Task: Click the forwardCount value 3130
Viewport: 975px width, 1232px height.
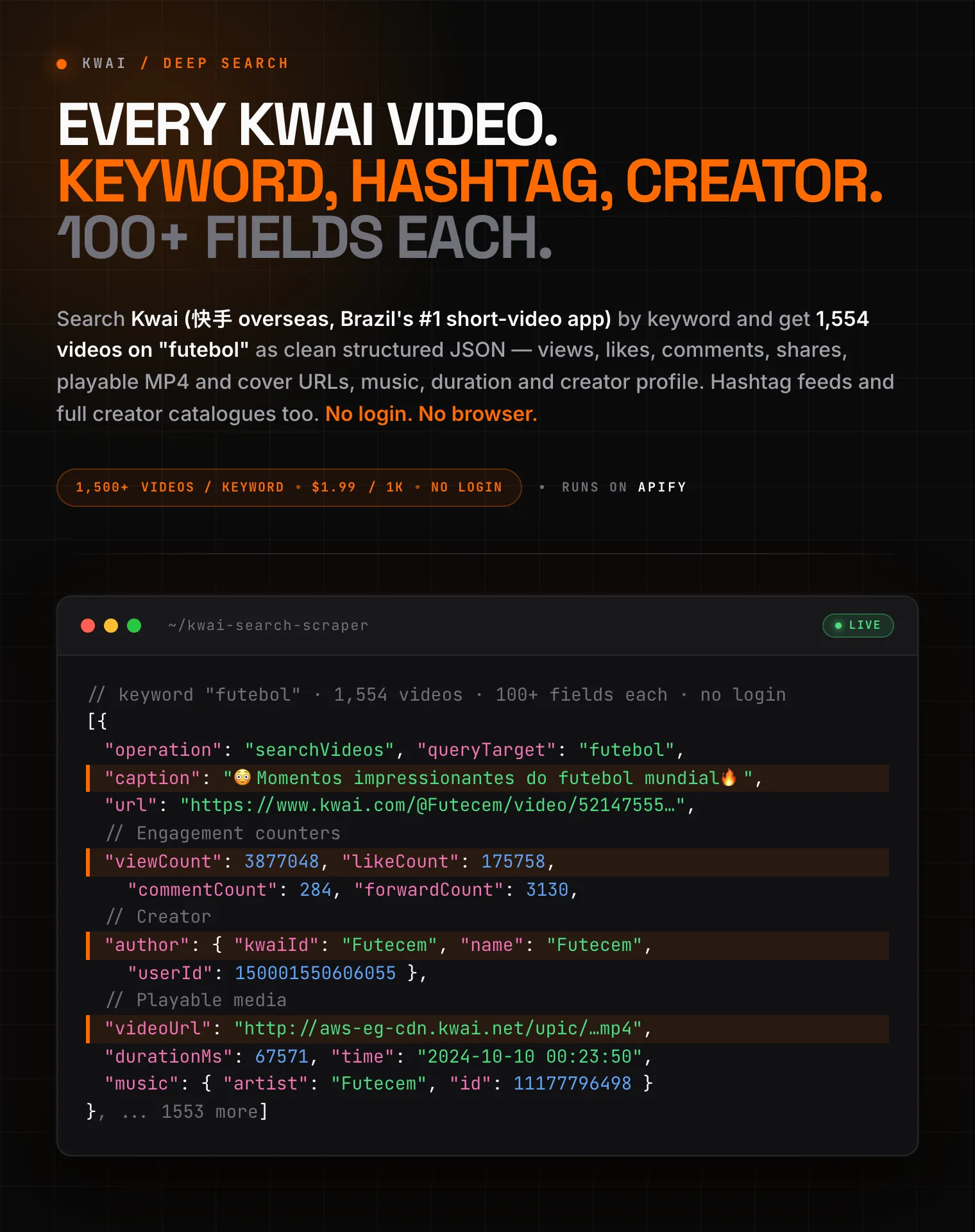Action: pyautogui.click(x=547, y=890)
